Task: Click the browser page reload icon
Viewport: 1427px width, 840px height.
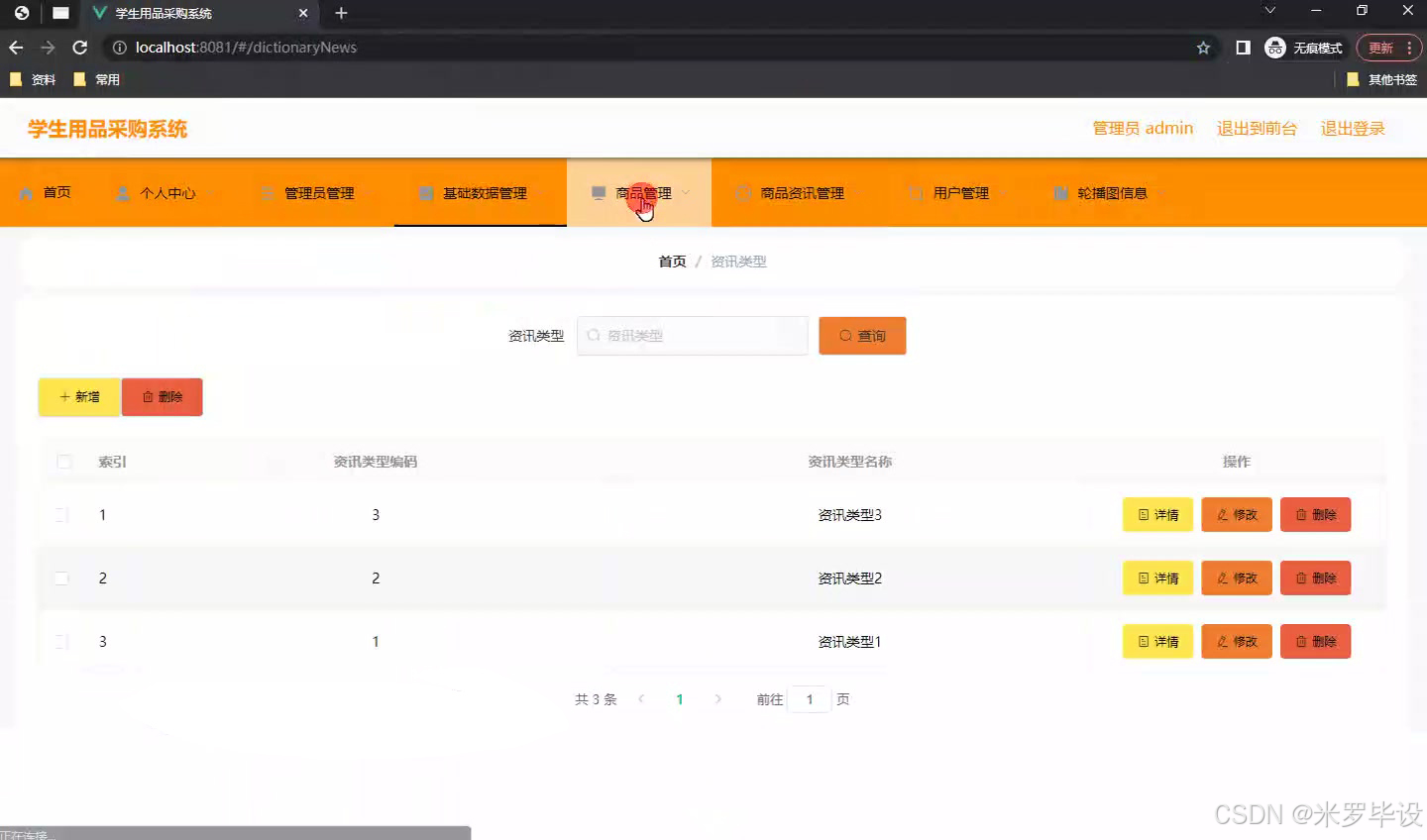Action: [79, 47]
